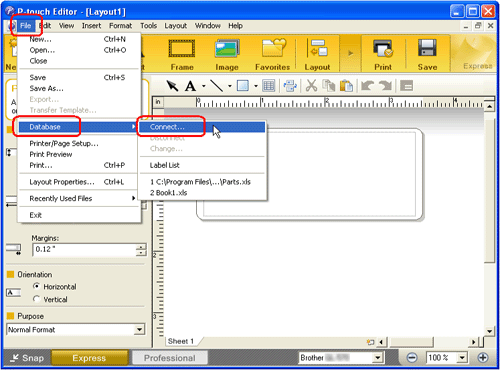Select the text A tool
500x370 pixels.
(190, 86)
